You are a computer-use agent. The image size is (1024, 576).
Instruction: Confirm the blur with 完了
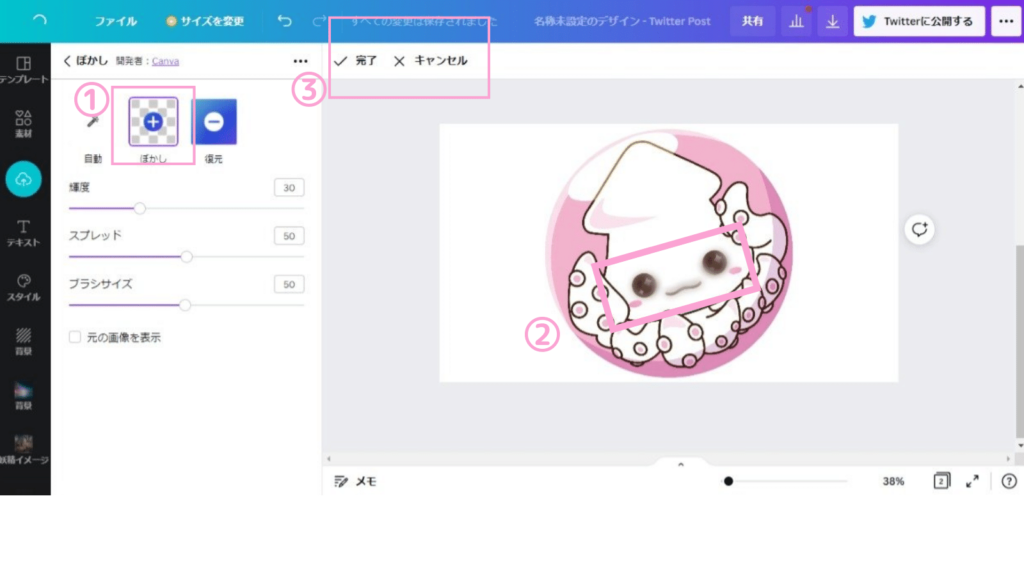click(x=356, y=61)
